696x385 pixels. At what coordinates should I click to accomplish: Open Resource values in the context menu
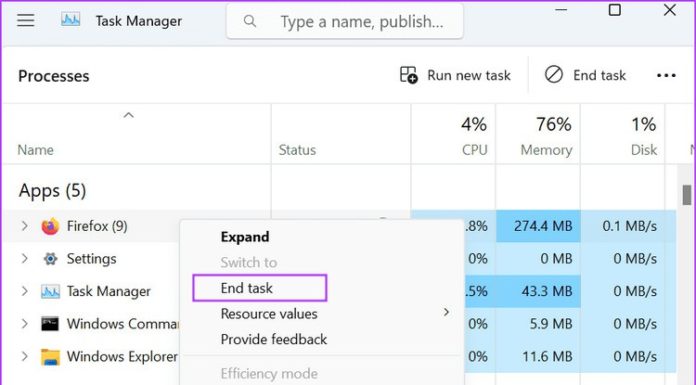point(269,314)
